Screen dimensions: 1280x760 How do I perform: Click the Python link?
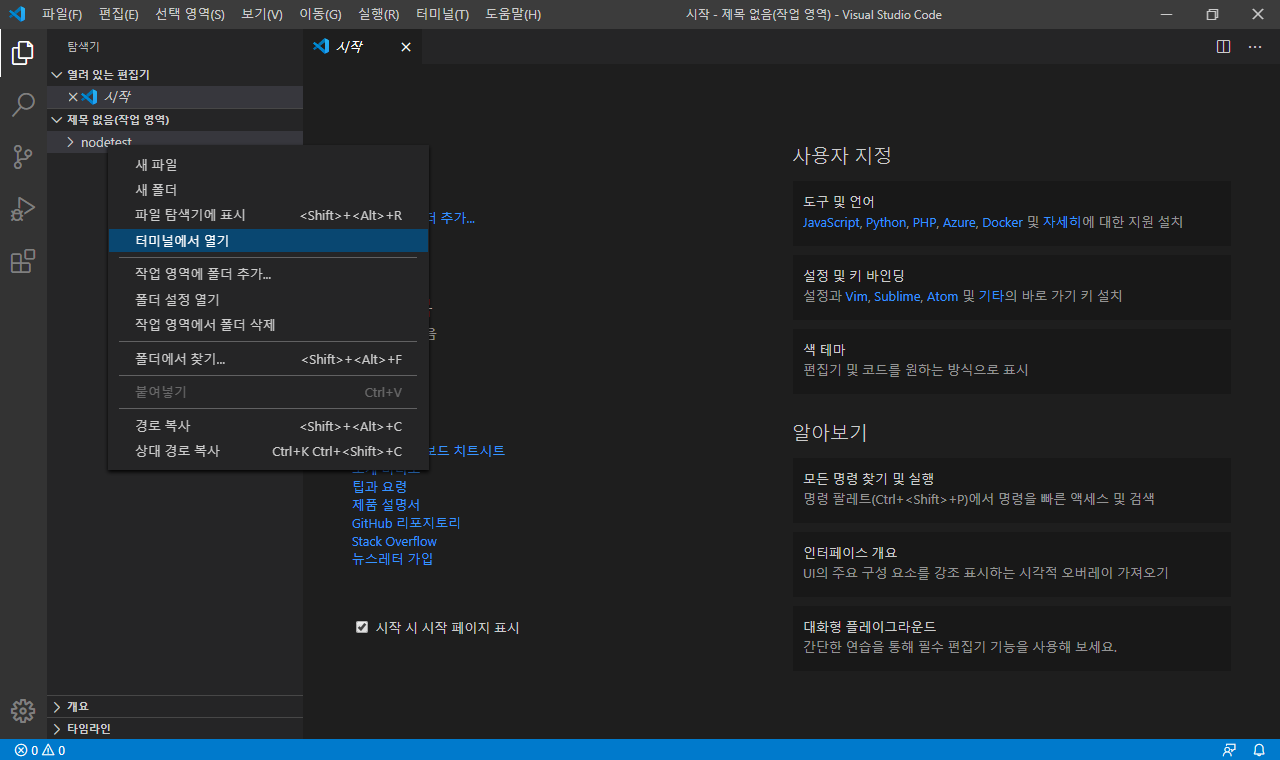[x=885, y=222]
